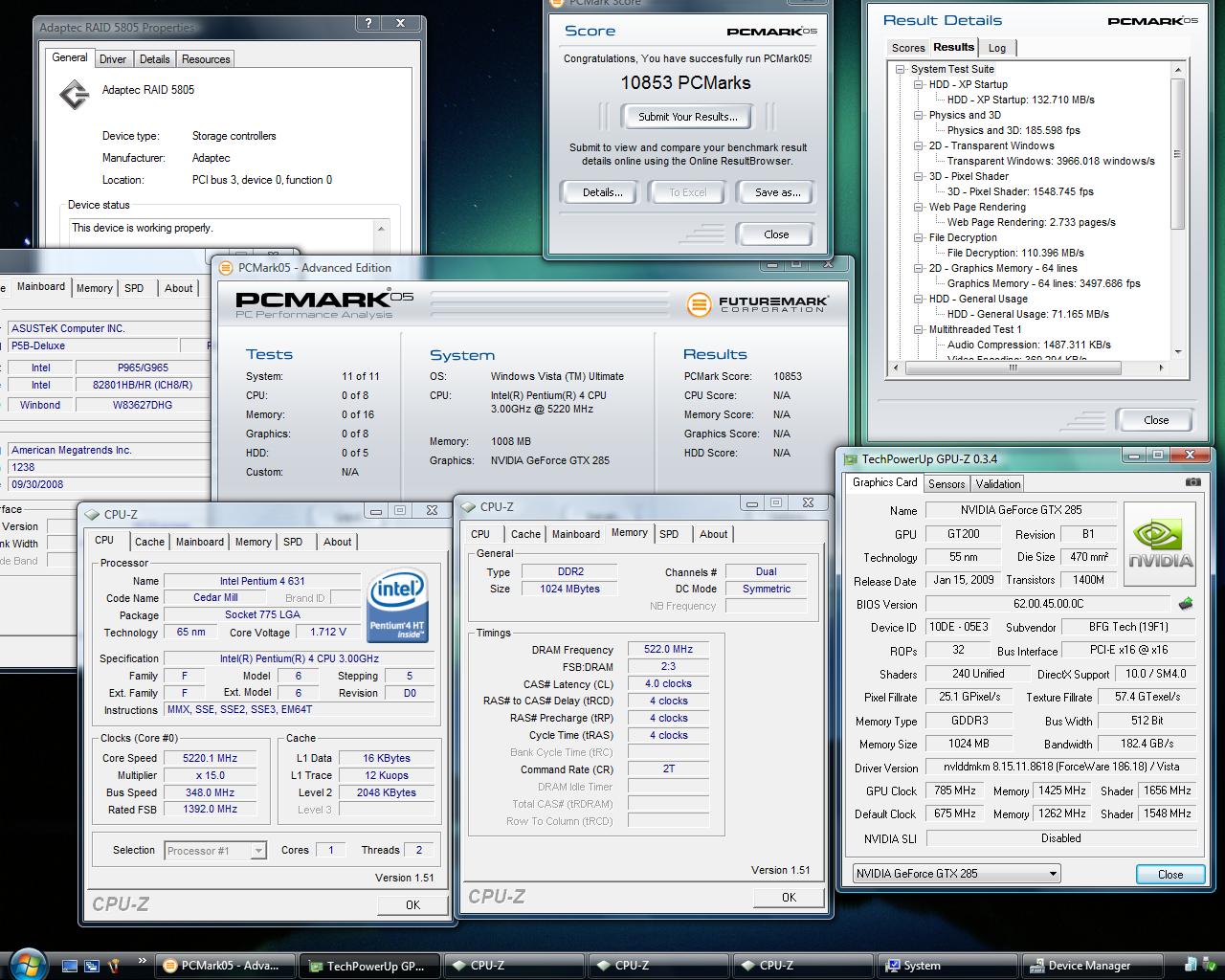
Task: Click Details button in PCMark Score
Action: (603, 192)
